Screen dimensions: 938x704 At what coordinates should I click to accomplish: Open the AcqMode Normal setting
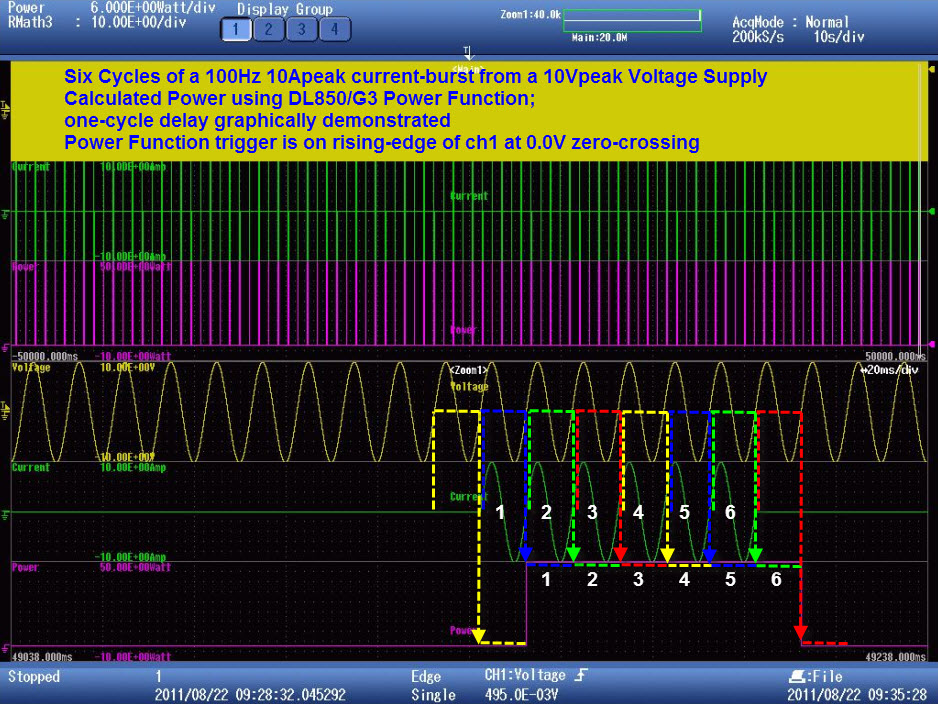coord(790,22)
